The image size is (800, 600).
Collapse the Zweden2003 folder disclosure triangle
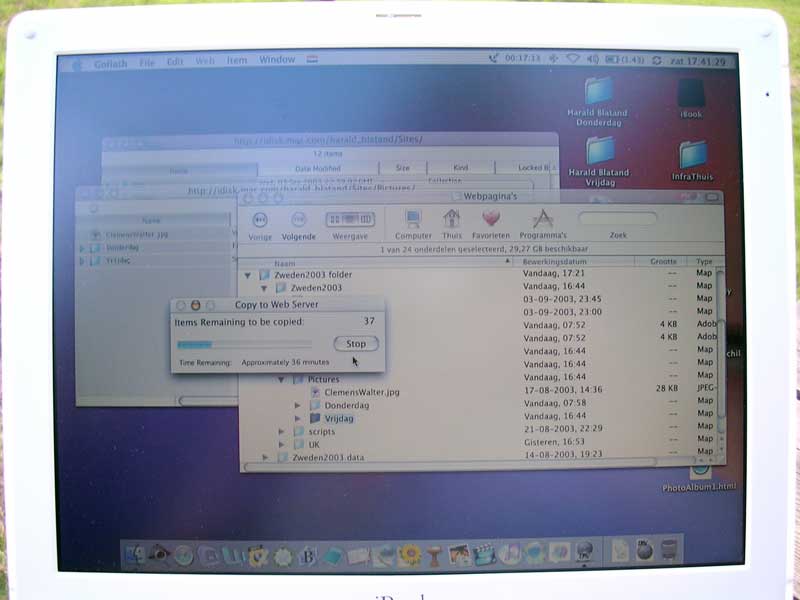tap(266, 288)
